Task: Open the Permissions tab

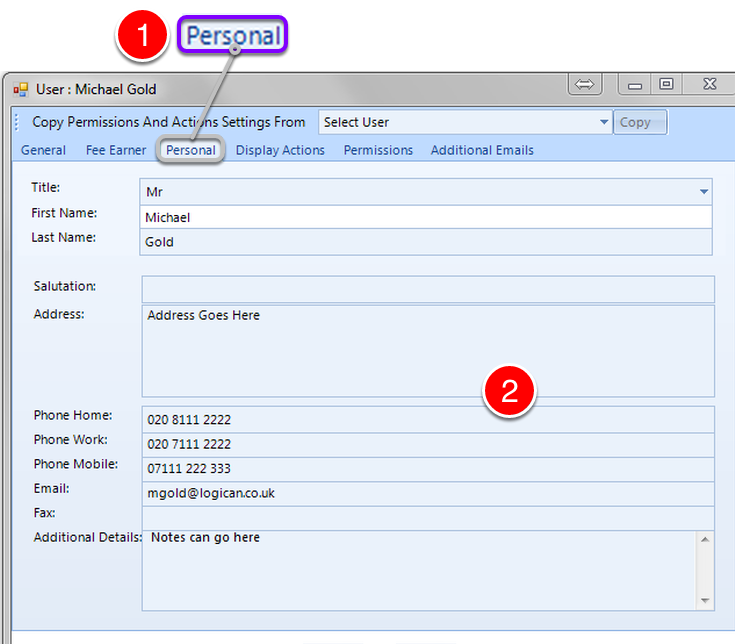Action: (378, 150)
